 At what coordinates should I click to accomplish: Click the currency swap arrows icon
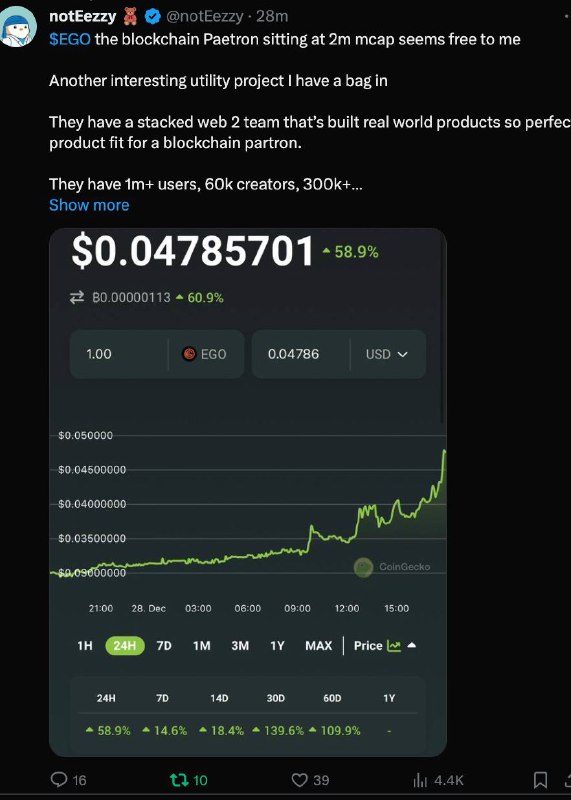tap(77, 297)
